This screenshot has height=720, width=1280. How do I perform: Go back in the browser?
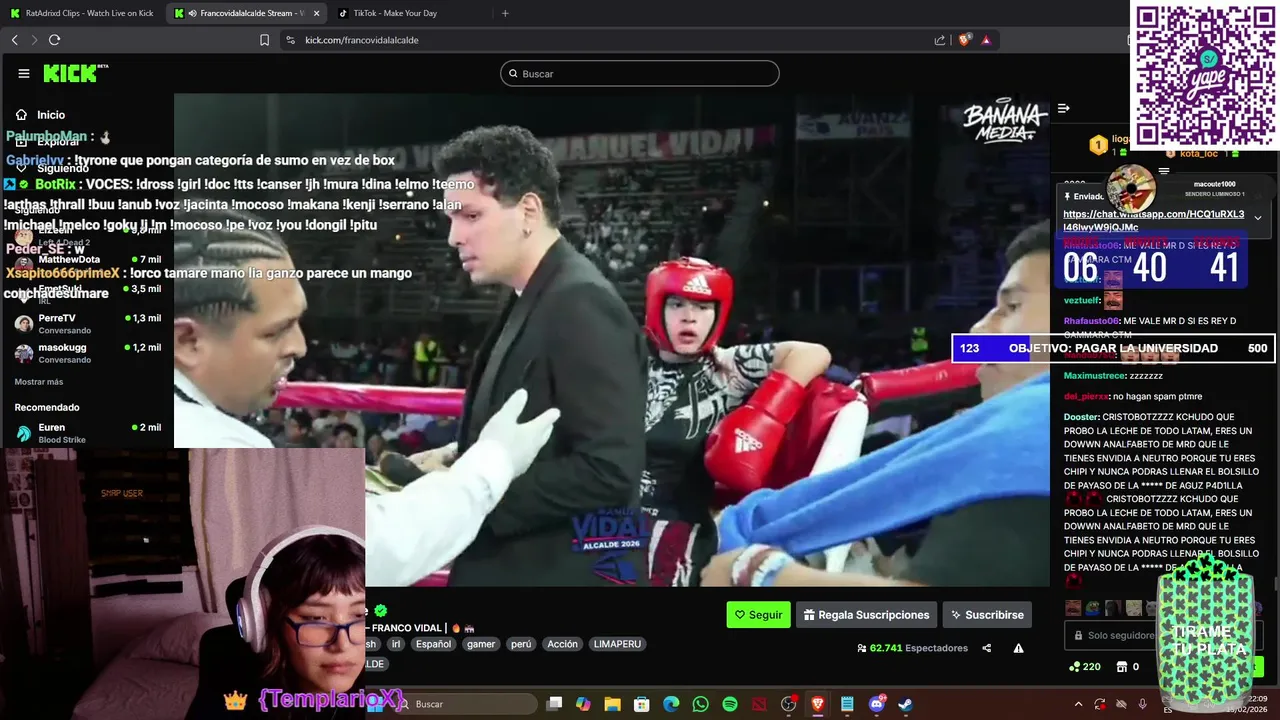(x=15, y=40)
